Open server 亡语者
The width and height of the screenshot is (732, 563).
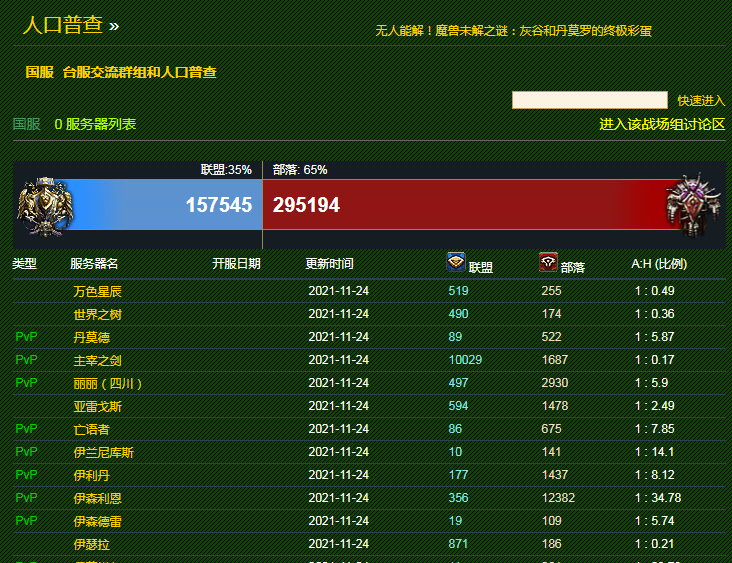92,429
